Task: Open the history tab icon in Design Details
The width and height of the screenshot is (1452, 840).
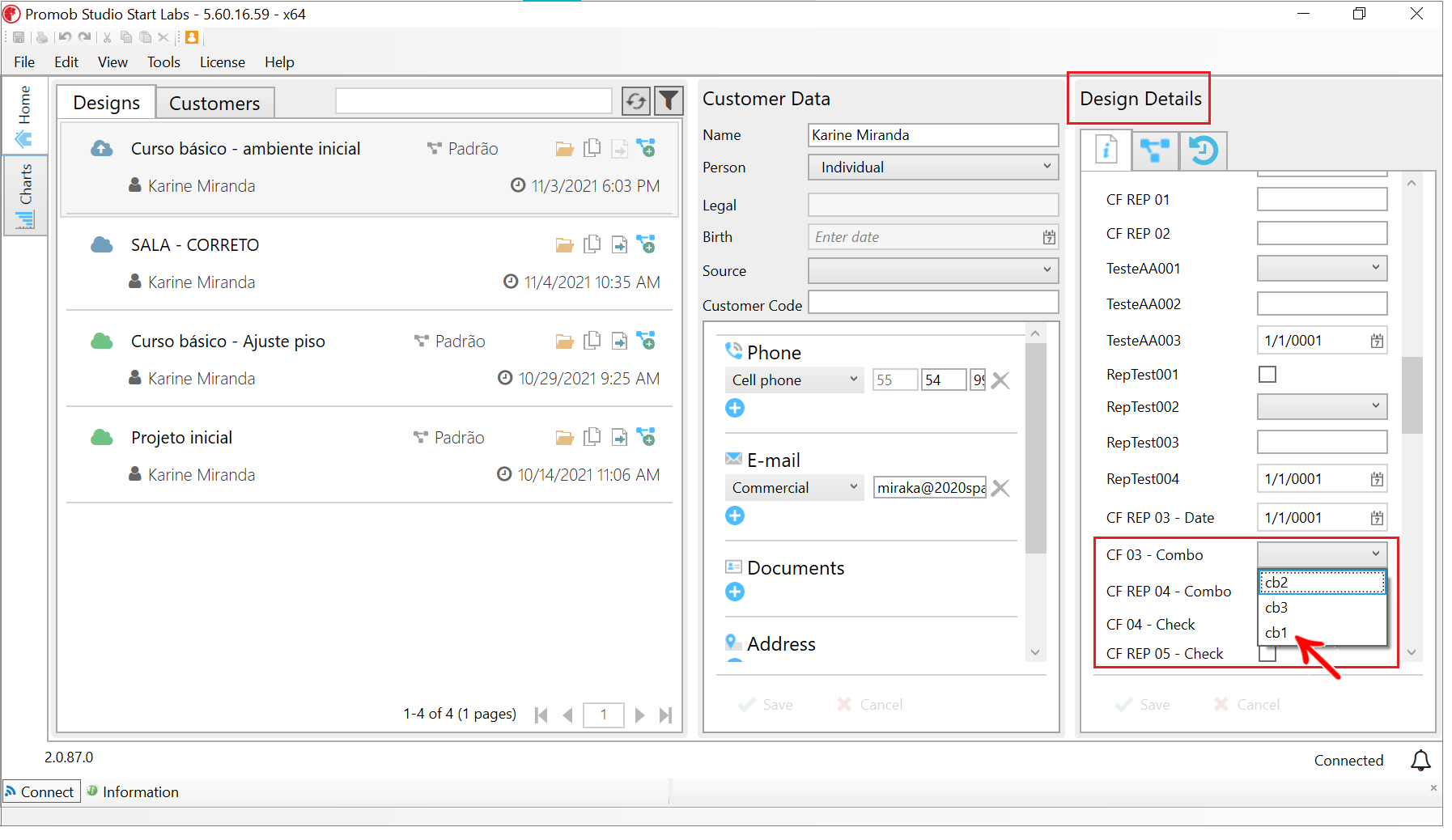Action: (1203, 151)
